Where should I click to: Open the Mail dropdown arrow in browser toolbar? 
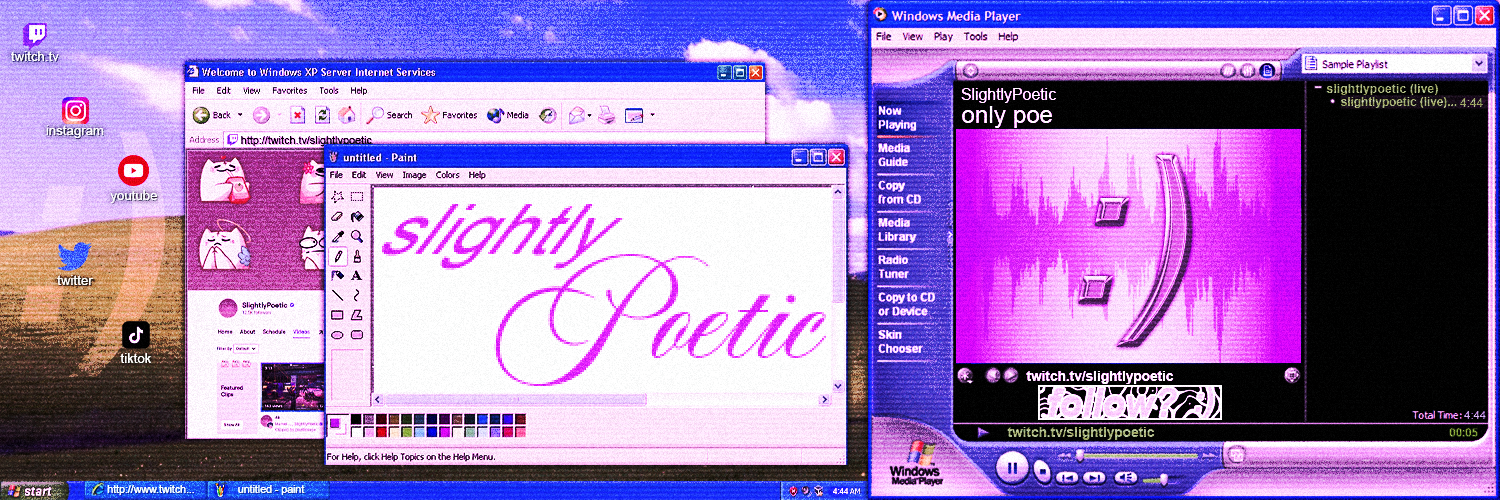click(x=591, y=115)
